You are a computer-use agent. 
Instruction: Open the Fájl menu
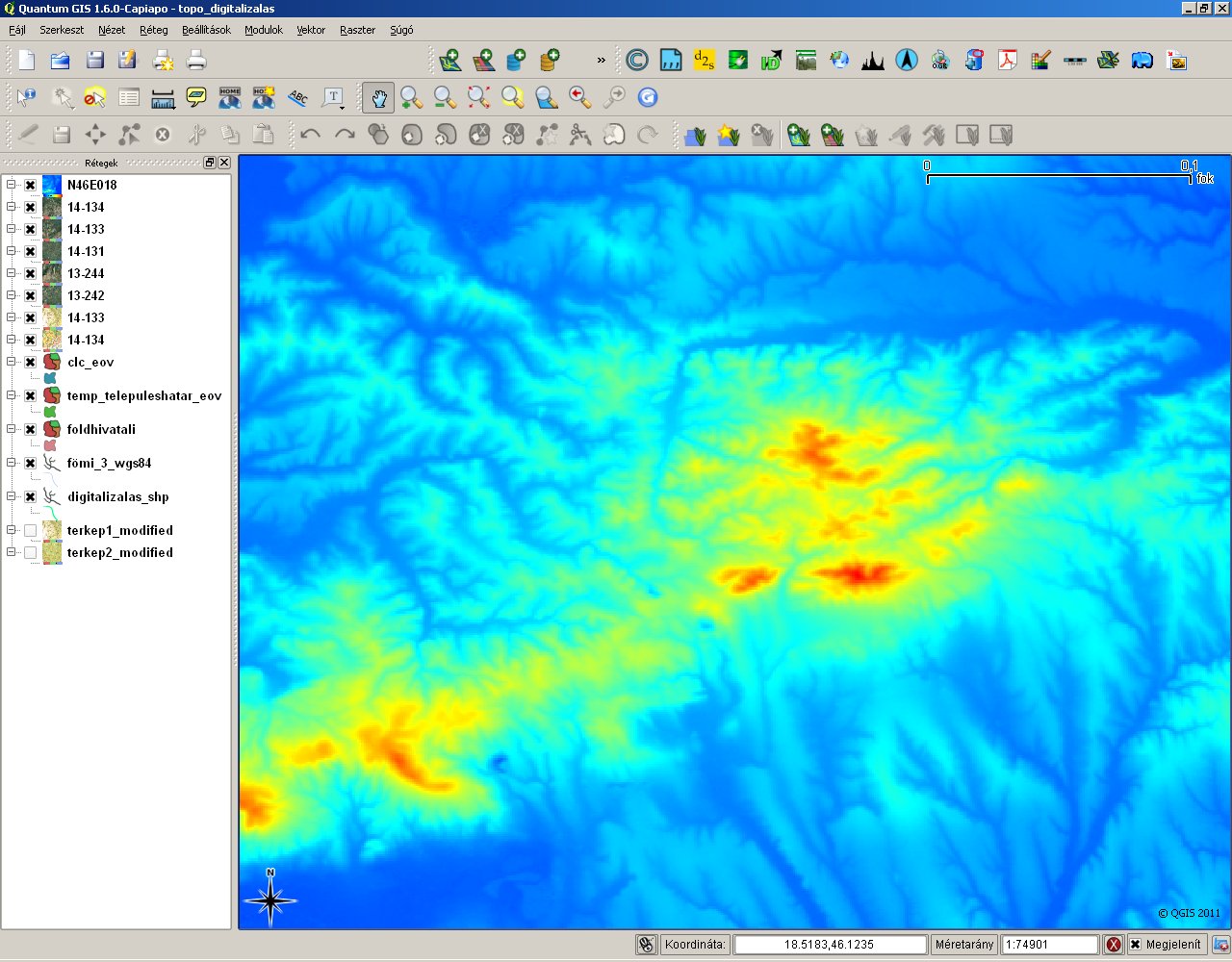click(x=17, y=30)
